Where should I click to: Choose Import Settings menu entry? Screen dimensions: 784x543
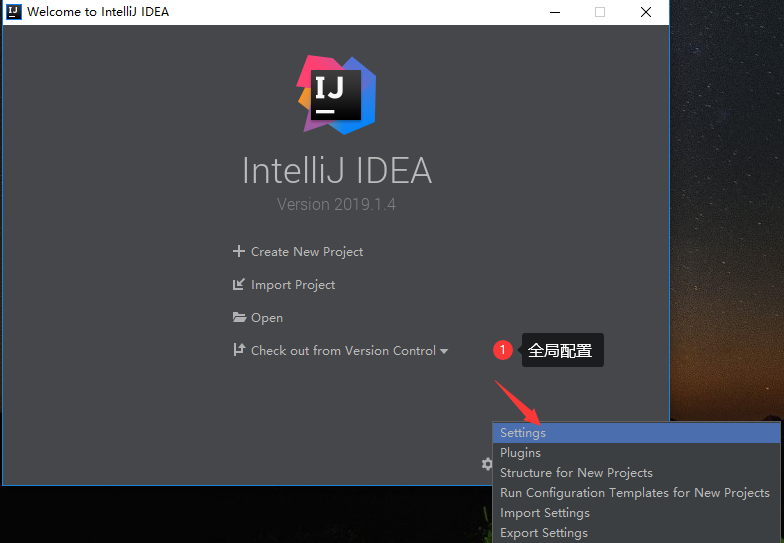[545, 513]
